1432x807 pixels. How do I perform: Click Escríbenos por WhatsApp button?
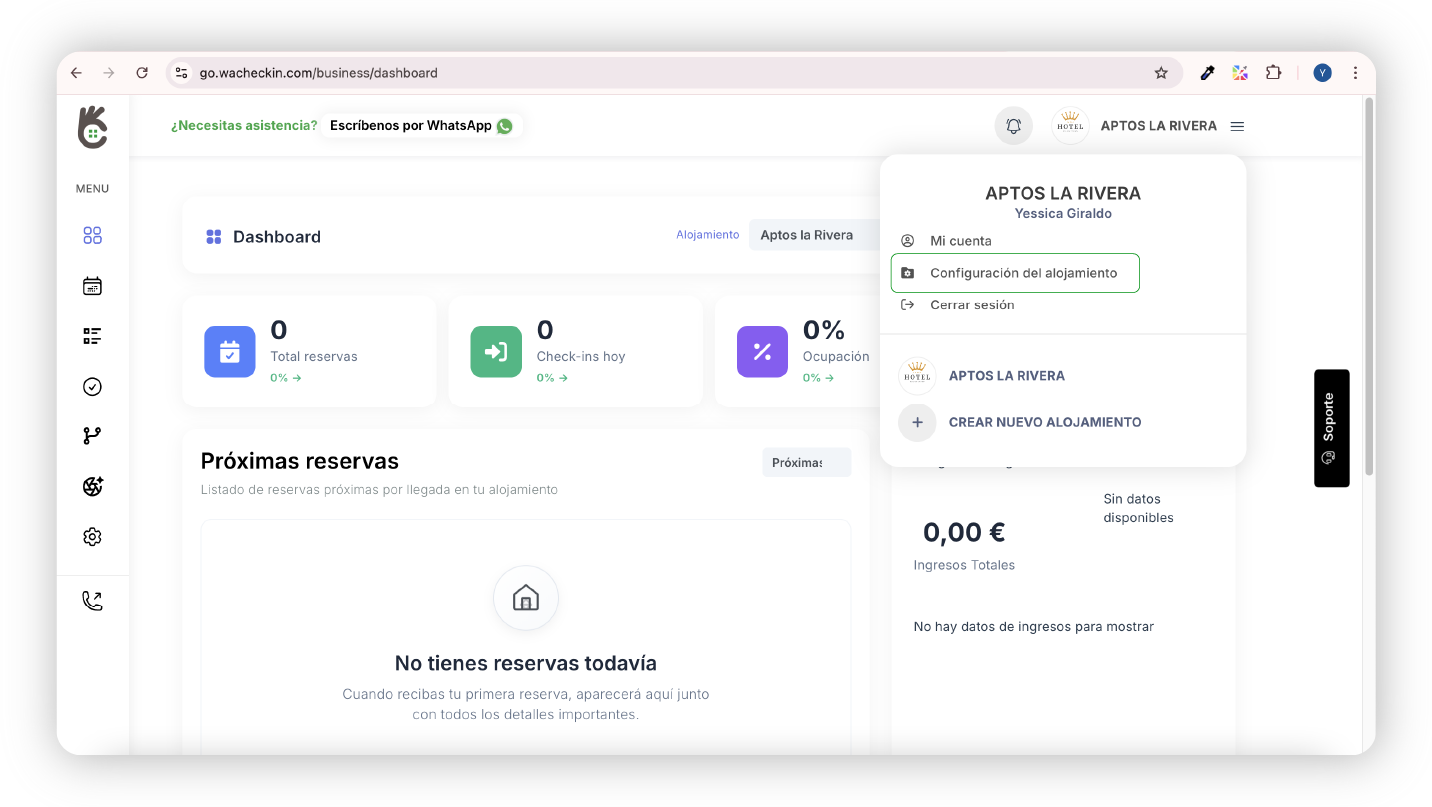point(420,126)
